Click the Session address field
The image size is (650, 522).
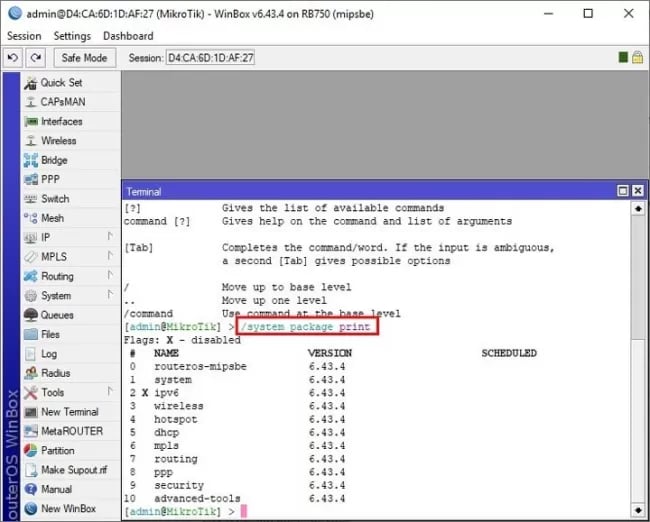(x=211, y=58)
